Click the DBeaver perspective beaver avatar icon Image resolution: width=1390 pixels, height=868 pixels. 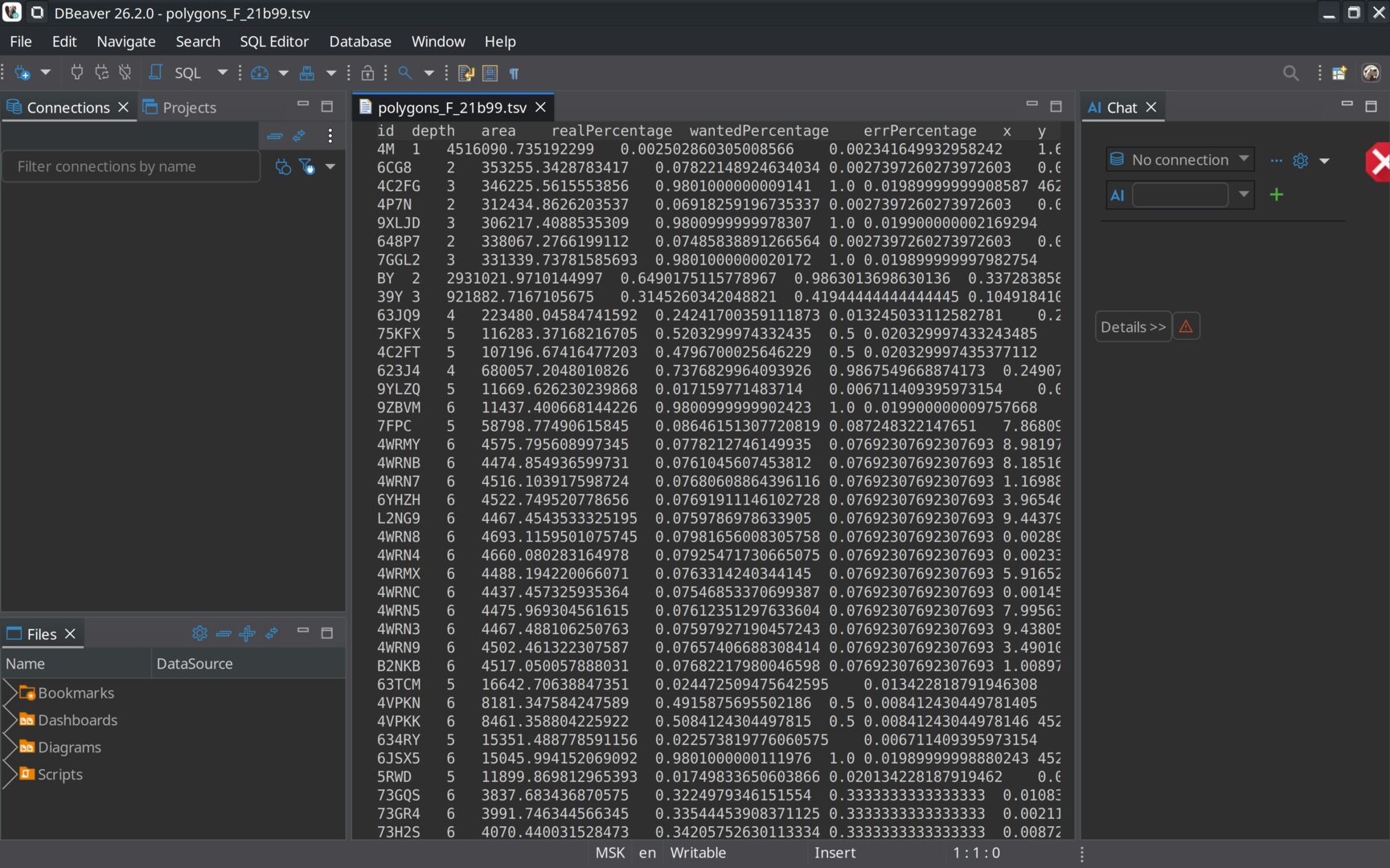coord(1371,73)
